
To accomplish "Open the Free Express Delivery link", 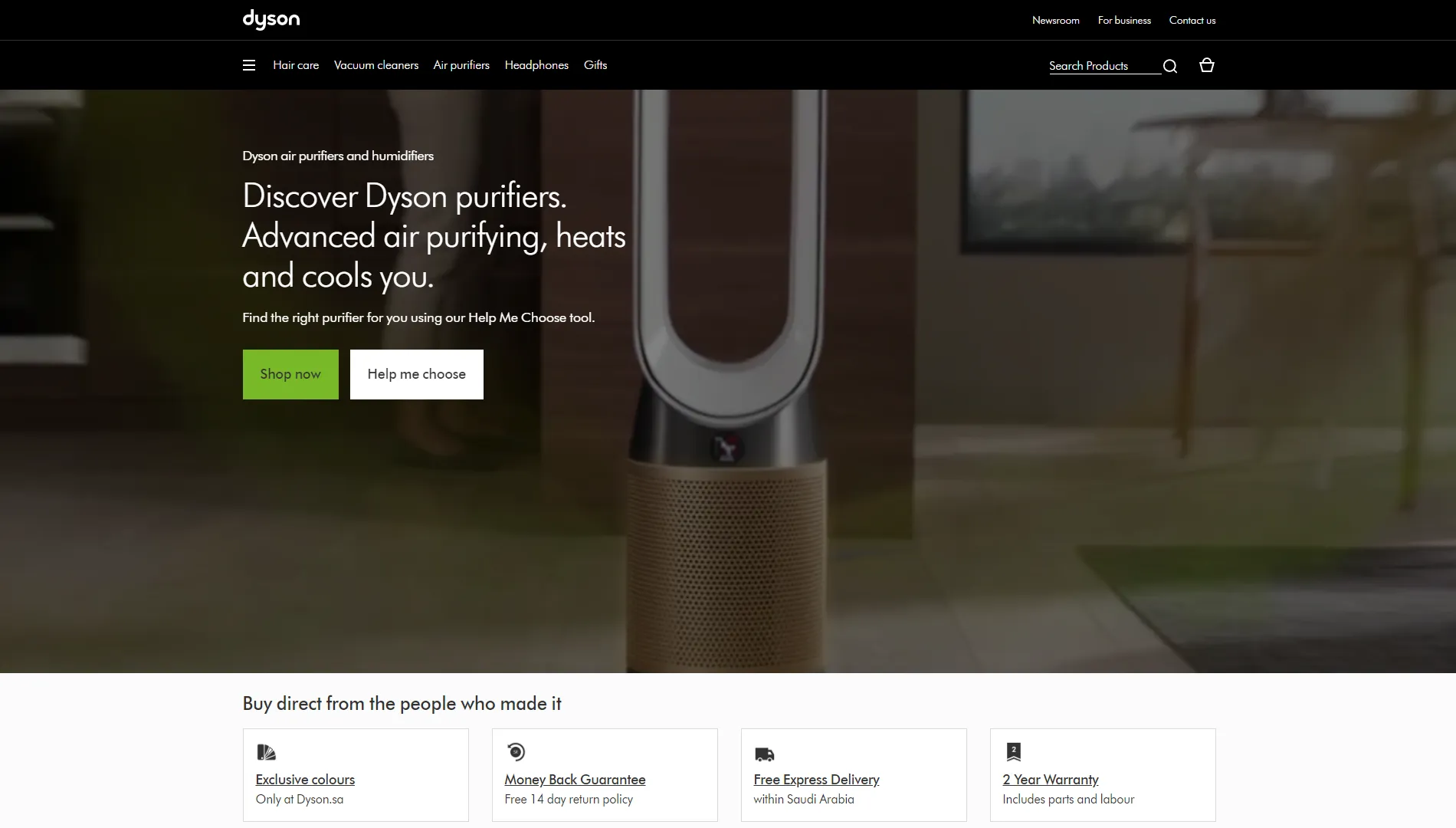I will 816,779.
